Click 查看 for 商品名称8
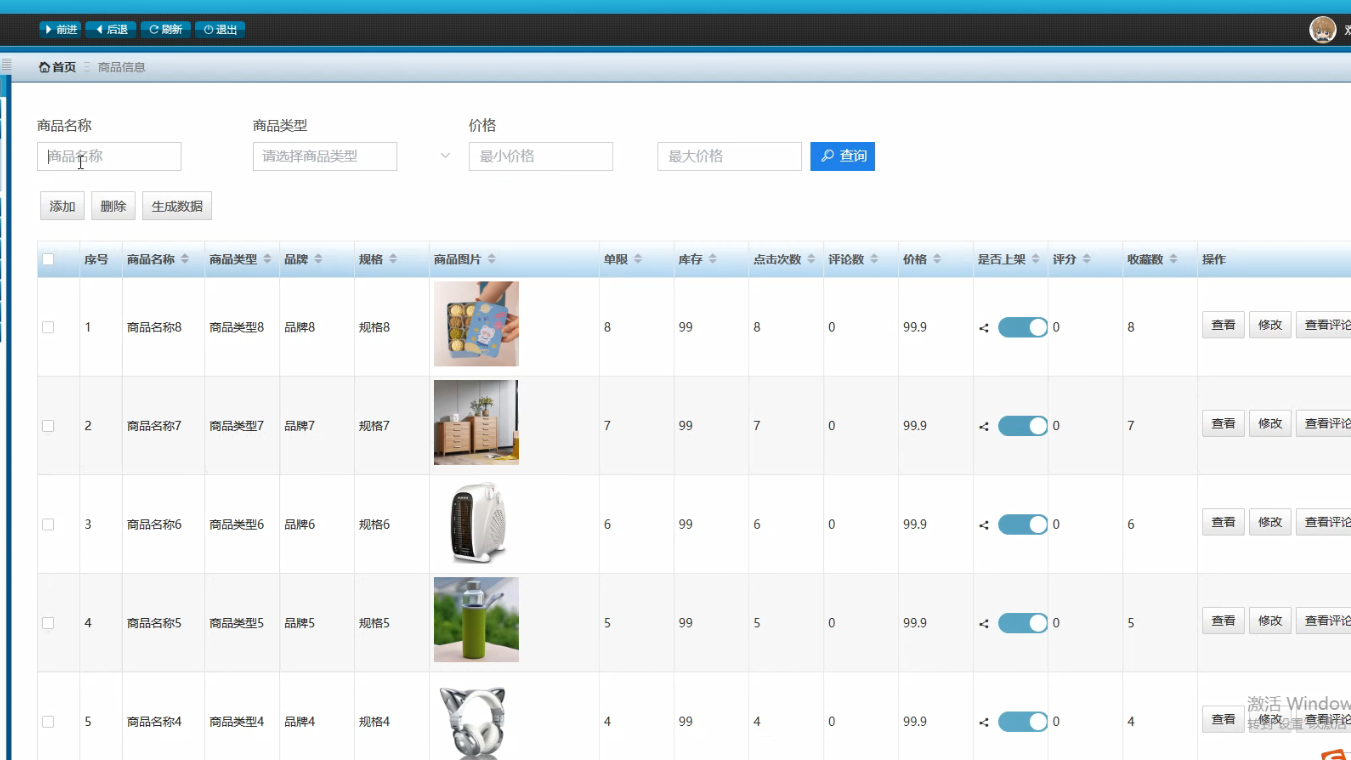Image resolution: width=1351 pixels, height=760 pixels. click(1223, 325)
